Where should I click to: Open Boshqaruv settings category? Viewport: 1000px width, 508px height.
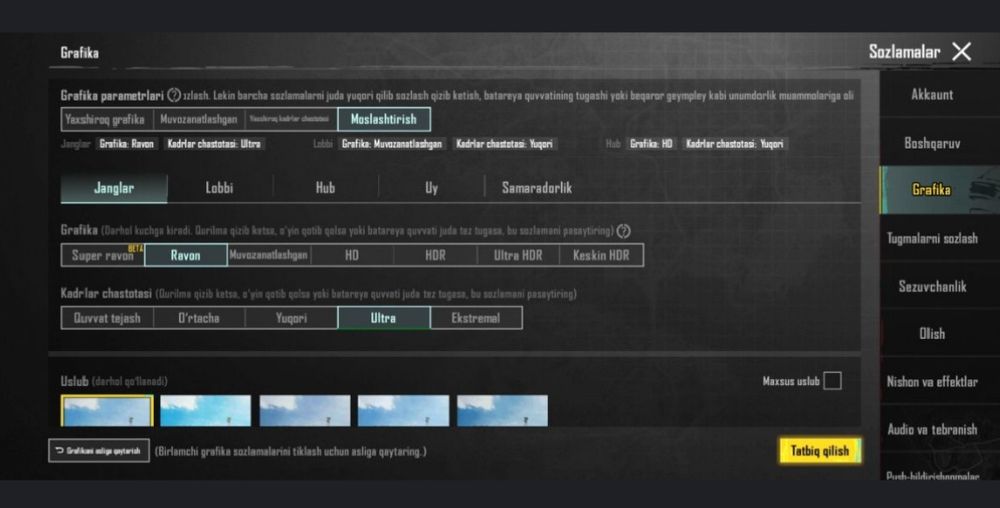click(932, 143)
